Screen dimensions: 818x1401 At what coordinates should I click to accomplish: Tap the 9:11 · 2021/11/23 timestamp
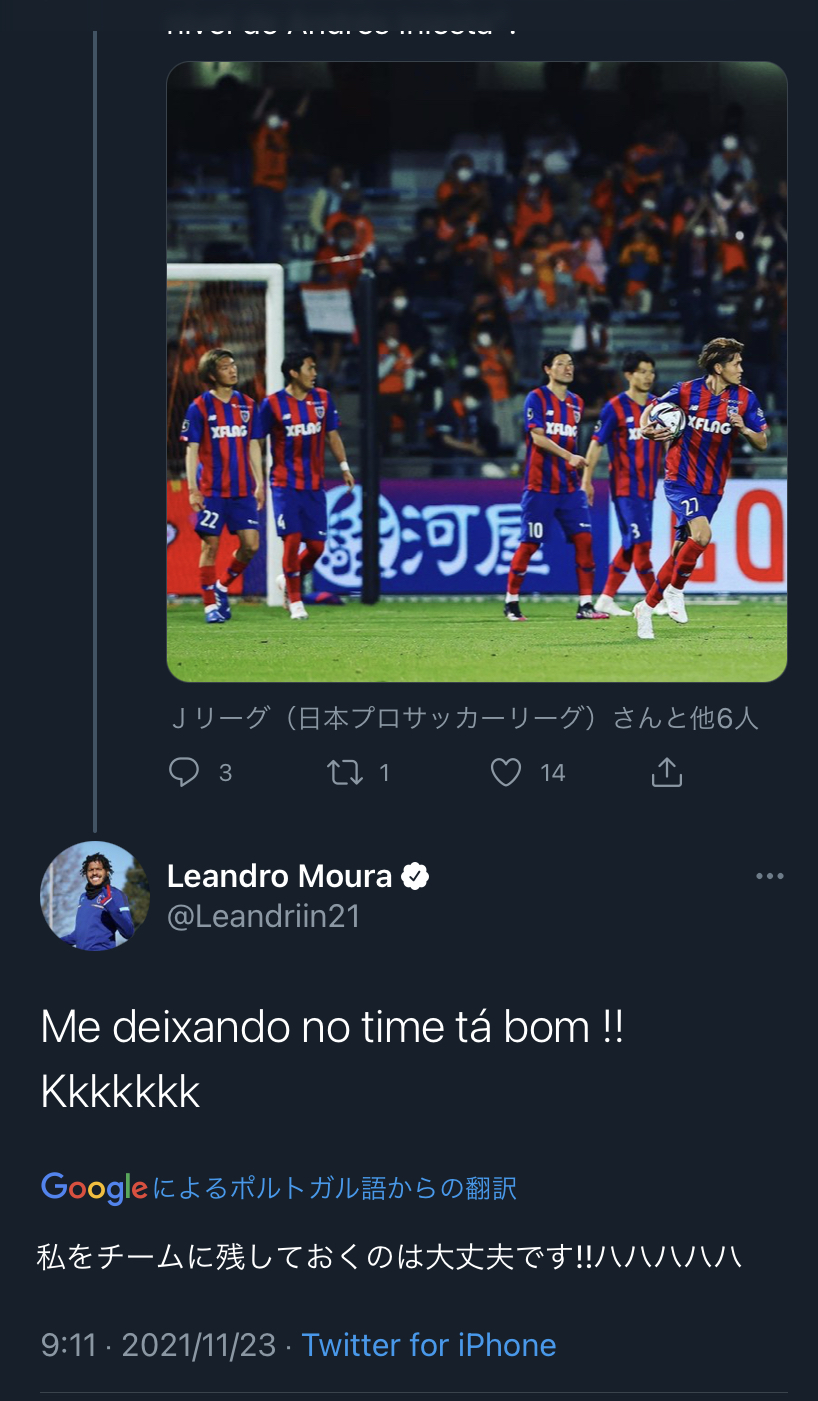158,1345
